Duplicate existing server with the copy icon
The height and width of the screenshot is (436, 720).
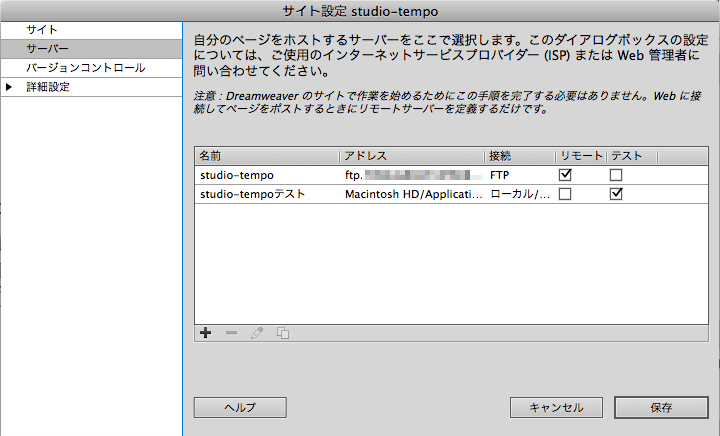point(283,333)
